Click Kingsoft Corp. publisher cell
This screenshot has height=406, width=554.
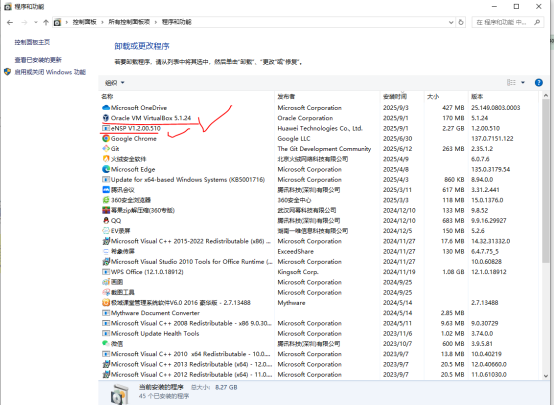click(x=298, y=271)
